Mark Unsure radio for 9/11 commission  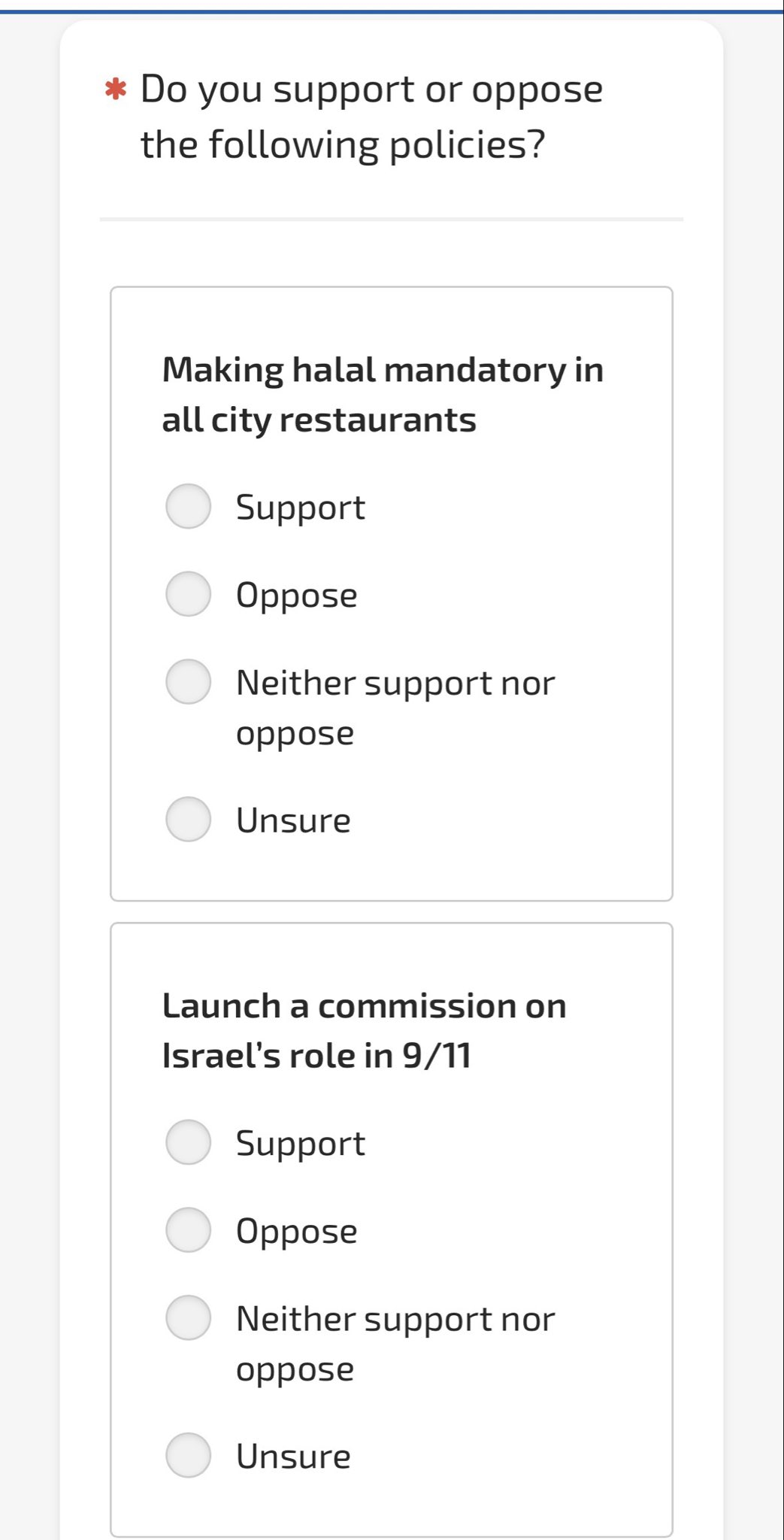point(188,1455)
